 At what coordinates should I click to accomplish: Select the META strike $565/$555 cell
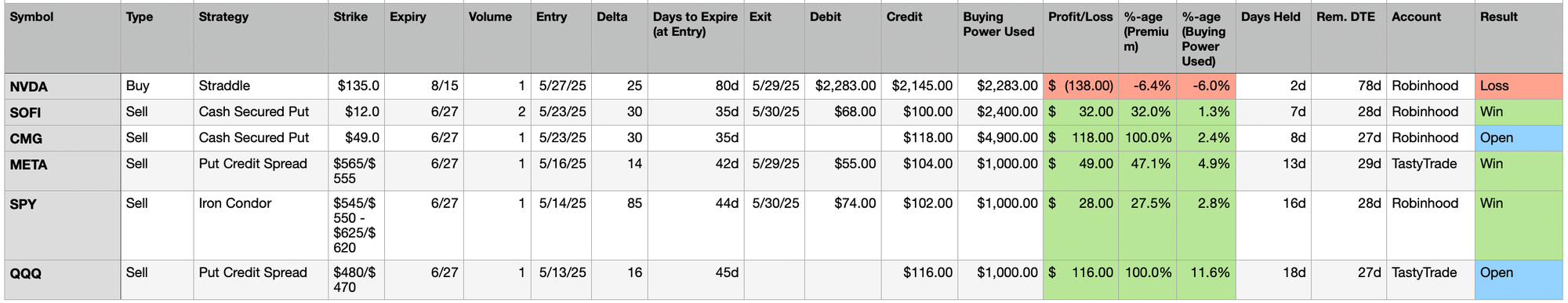(x=356, y=171)
